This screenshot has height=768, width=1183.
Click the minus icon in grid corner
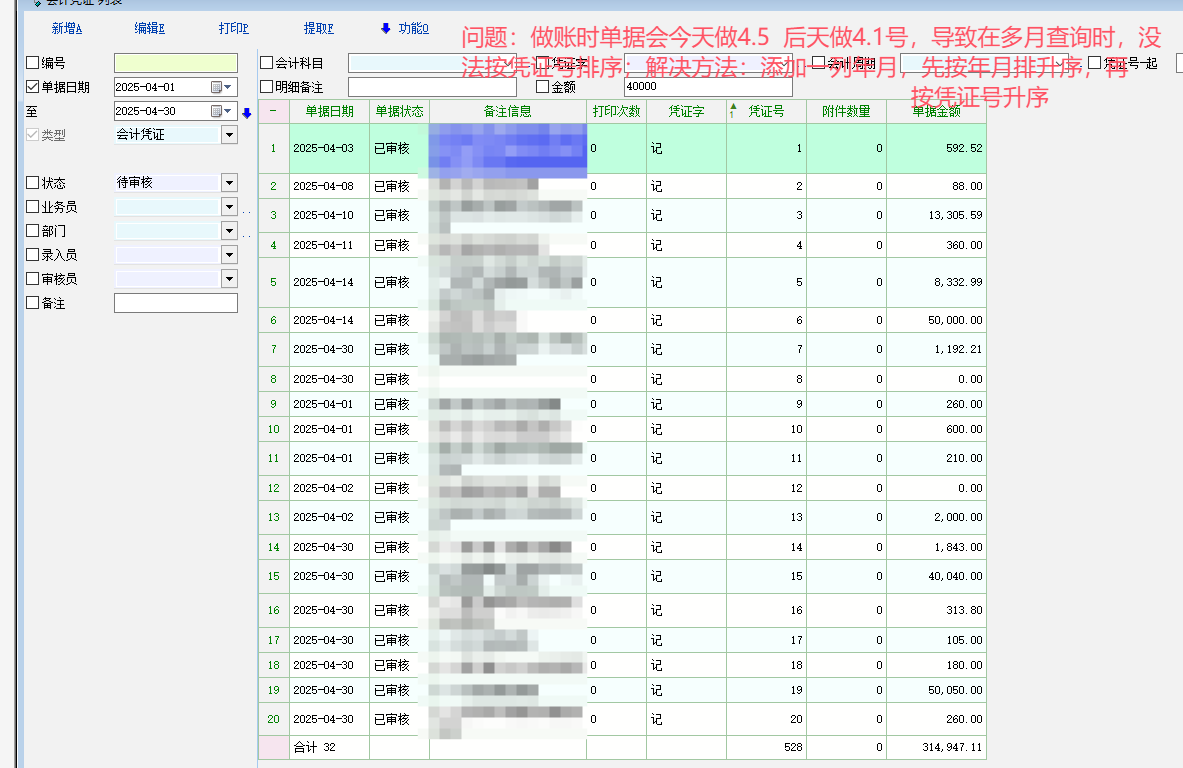(x=273, y=111)
